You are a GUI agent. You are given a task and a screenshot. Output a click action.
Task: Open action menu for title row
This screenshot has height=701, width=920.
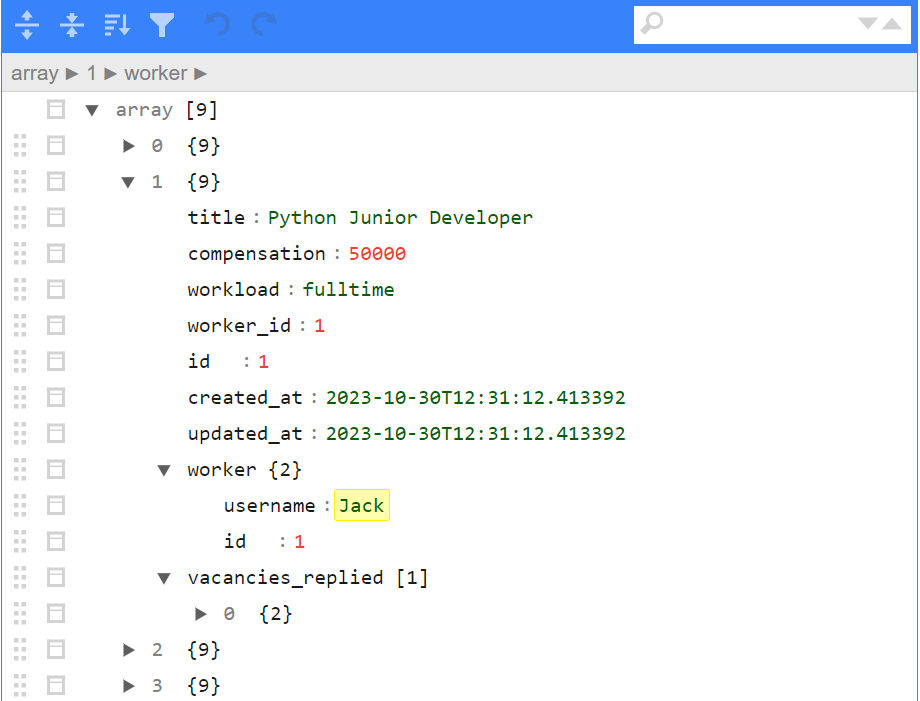click(x=56, y=218)
